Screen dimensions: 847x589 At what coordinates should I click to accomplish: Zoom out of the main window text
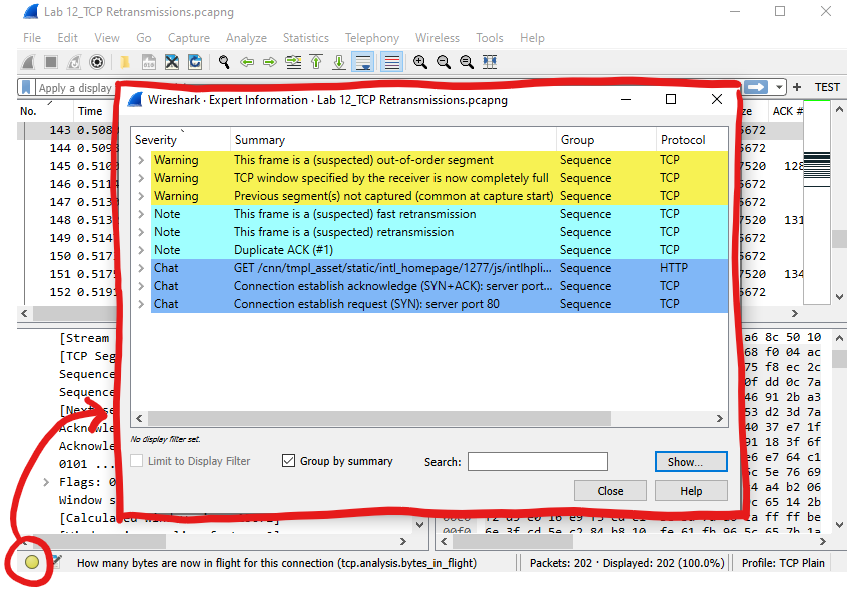(443, 62)
